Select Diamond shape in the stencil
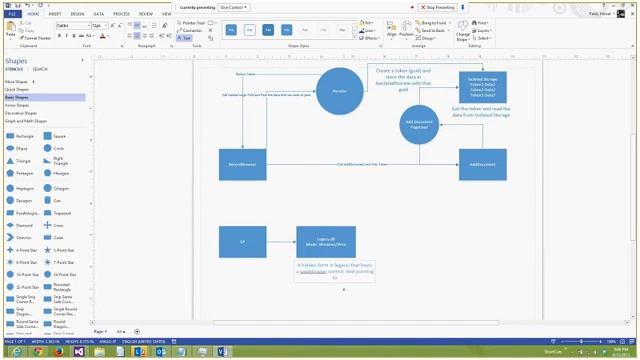 19,225
